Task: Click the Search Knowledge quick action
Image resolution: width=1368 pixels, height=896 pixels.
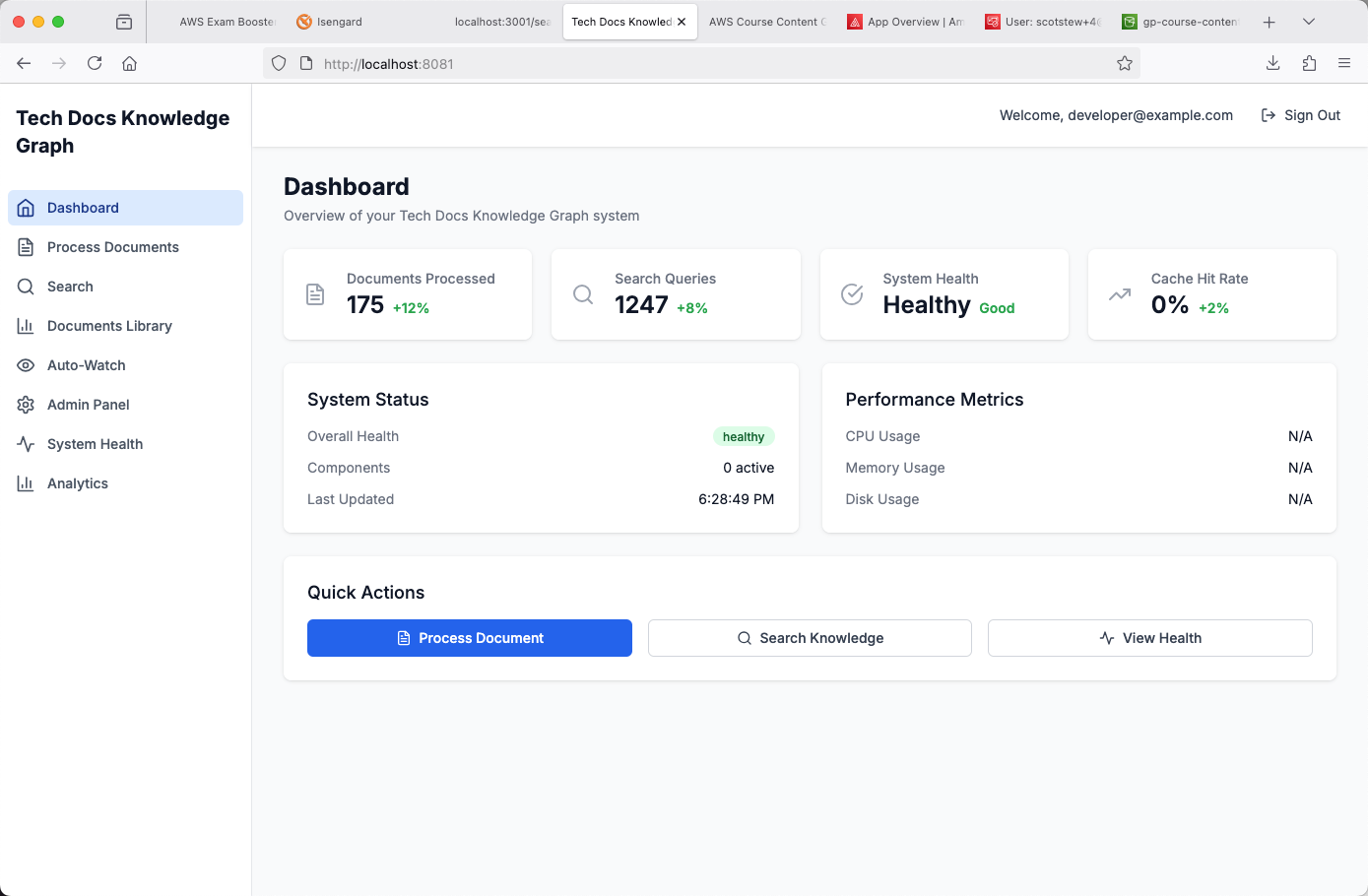Action: click(810, 638)
